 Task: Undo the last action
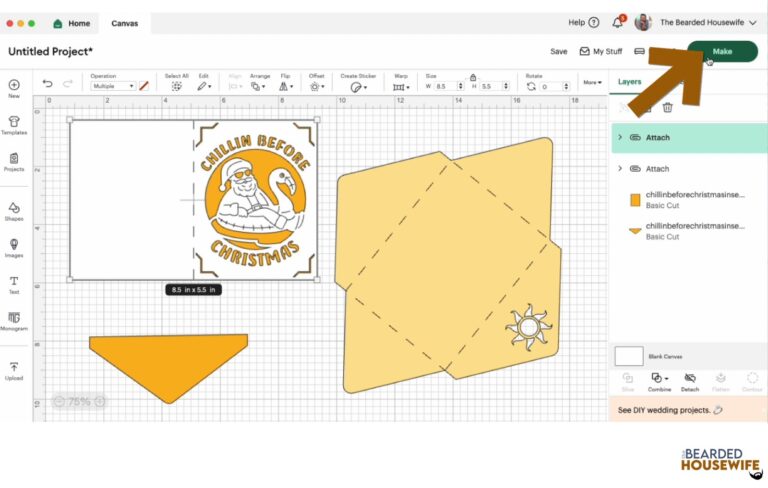[48, 83]
